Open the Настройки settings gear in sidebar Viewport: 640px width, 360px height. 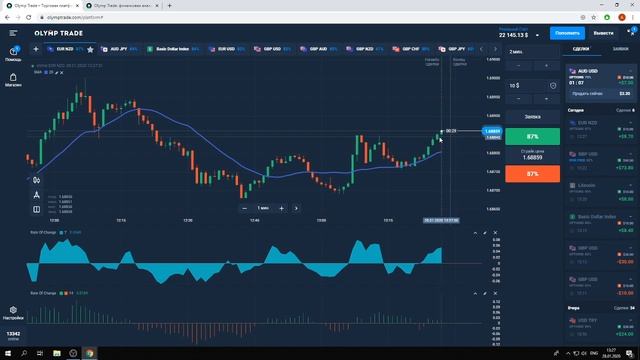pos(13,312)
